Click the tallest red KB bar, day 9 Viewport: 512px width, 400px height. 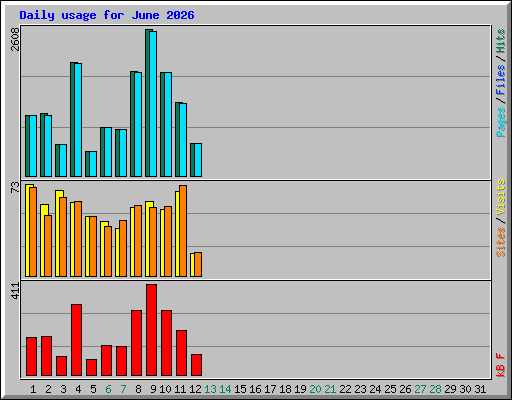(151, 330)
